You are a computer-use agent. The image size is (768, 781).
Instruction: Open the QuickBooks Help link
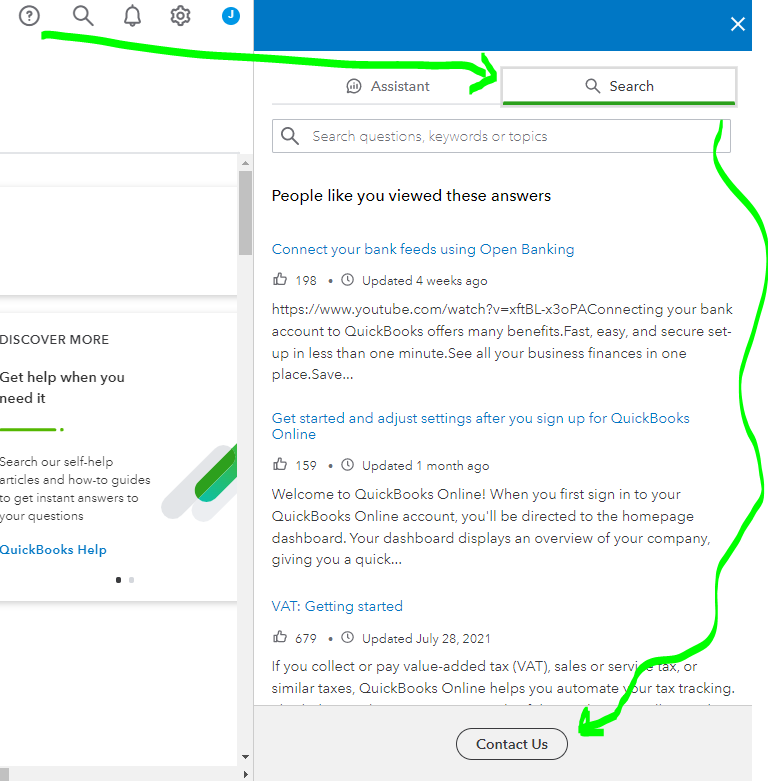[53, 550]
